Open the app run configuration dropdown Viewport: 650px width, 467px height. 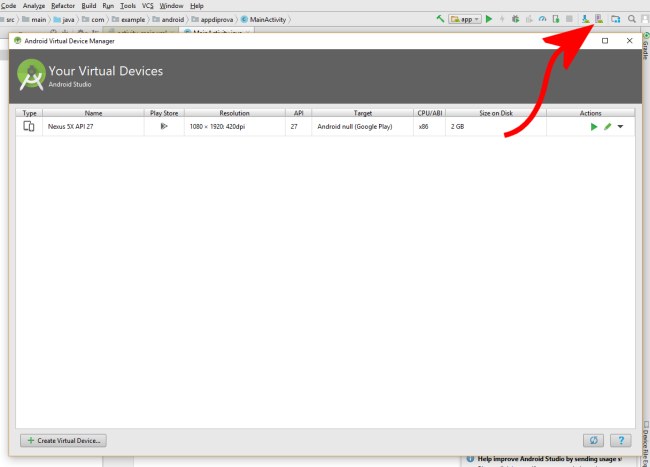465,19
